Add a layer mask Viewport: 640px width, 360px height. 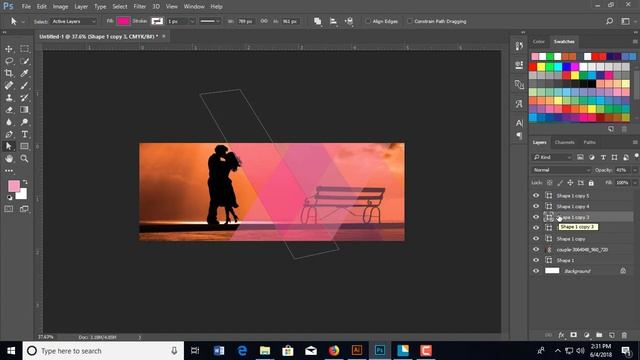(x=573, y=335)
